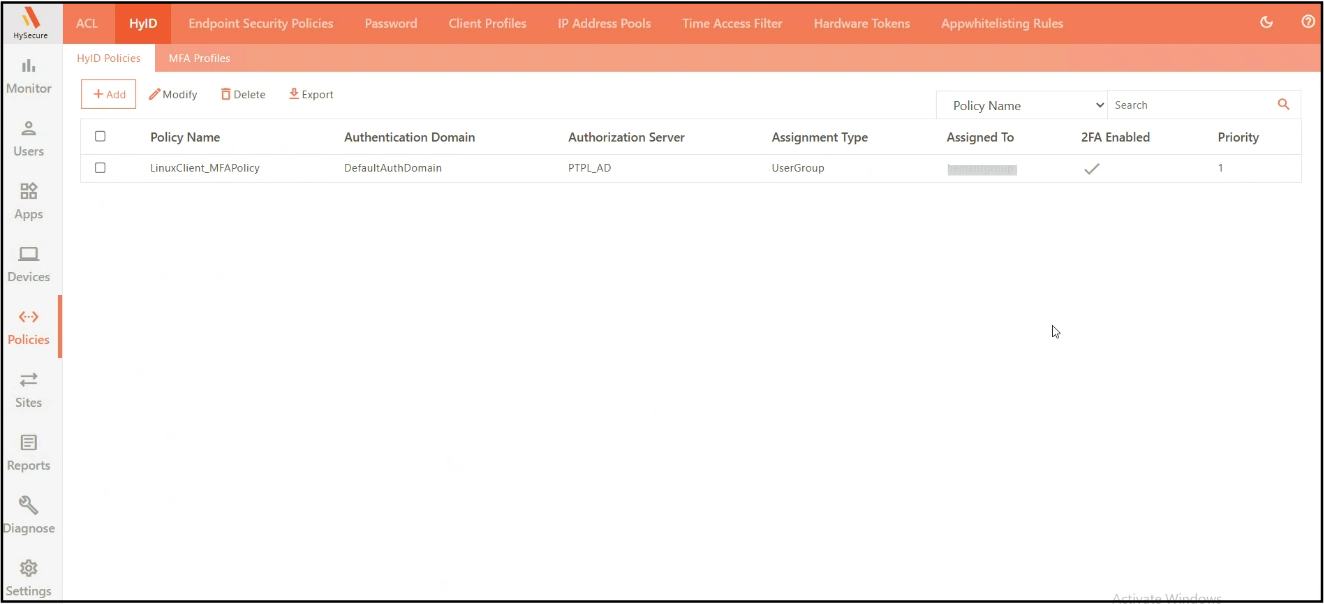Toggle dark mode moon icon
Image resolution: width=1324 pixels, height=604 pixels.
pos(1266,22)
